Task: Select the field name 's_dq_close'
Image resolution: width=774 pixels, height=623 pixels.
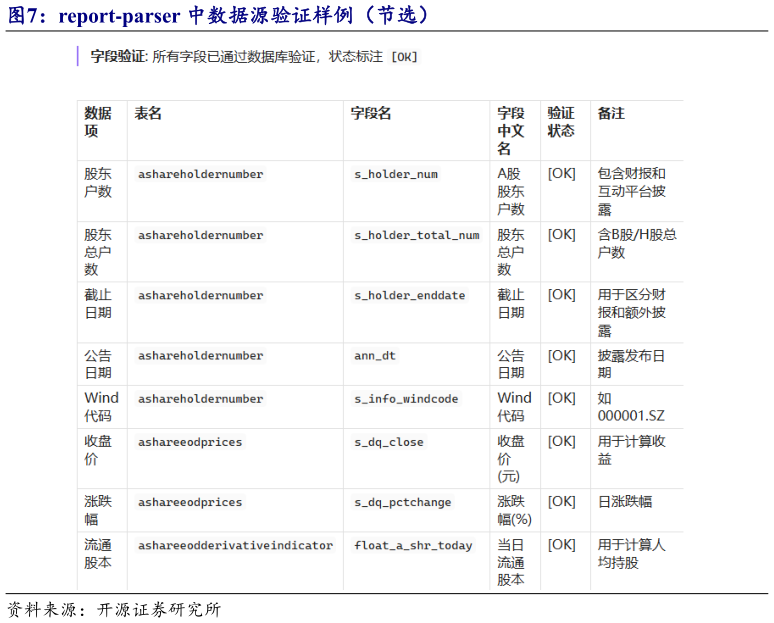Action: [x=388, y=442]
